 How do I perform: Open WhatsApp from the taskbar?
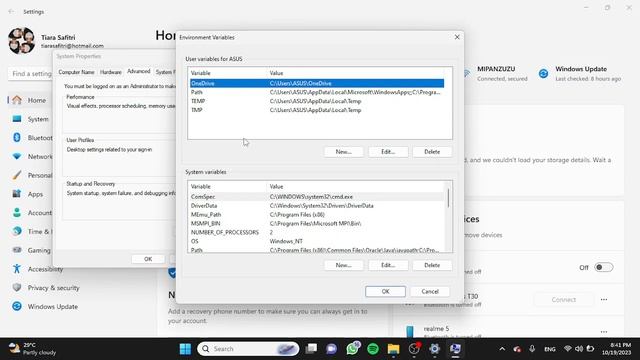(353, 349)
